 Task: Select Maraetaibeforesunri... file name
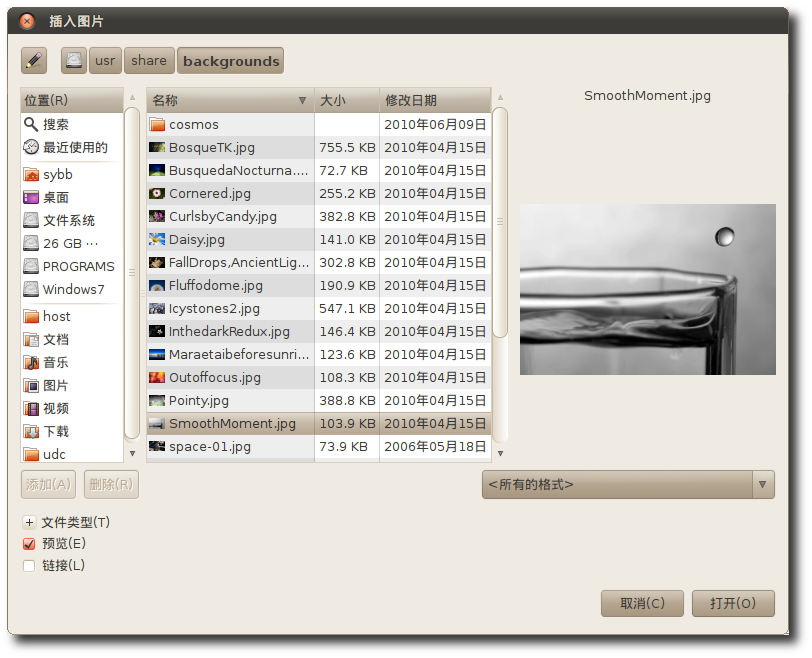pyautogui.click(x=239, y=355)
